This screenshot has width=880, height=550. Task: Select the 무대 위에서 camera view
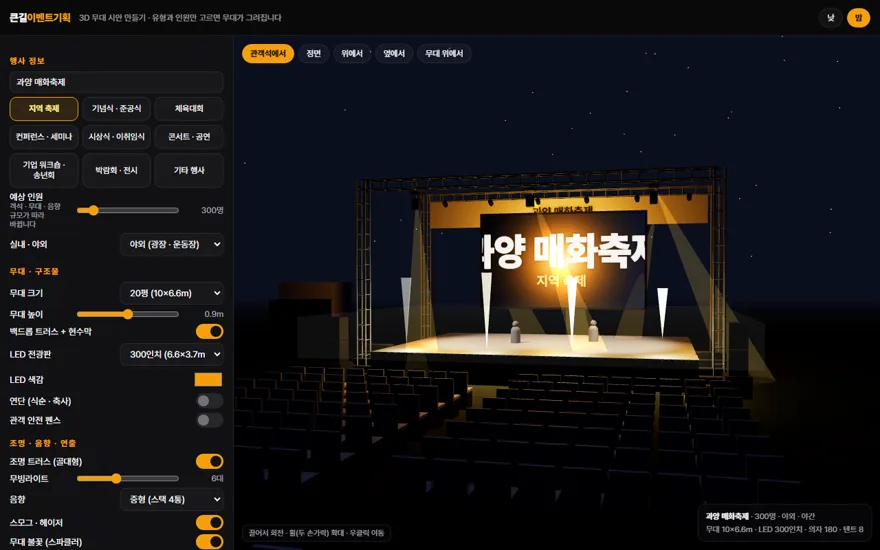pos(444,53)
